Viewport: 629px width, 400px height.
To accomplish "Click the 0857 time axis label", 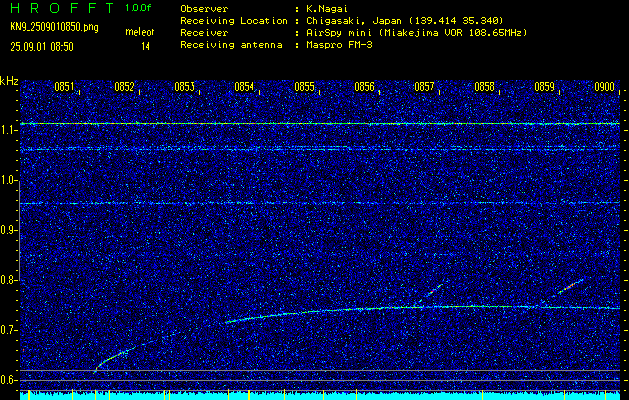I will [x=424, y=87].
